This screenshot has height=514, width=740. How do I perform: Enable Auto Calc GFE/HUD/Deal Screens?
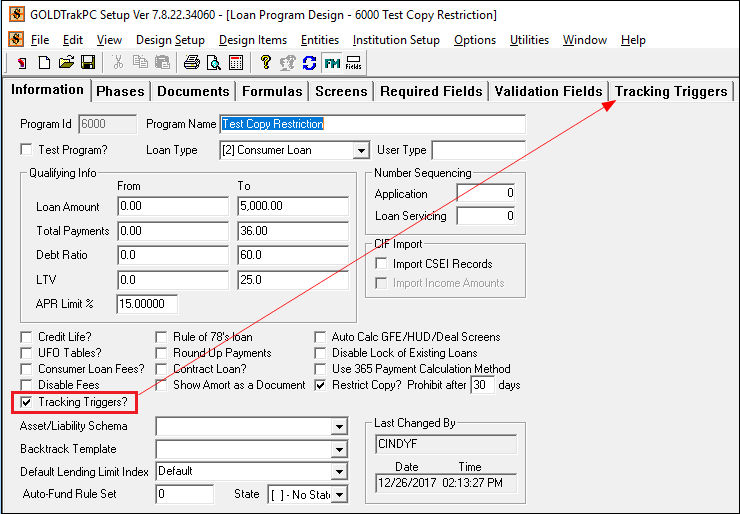pyautogui.click(x=320, y=337)
